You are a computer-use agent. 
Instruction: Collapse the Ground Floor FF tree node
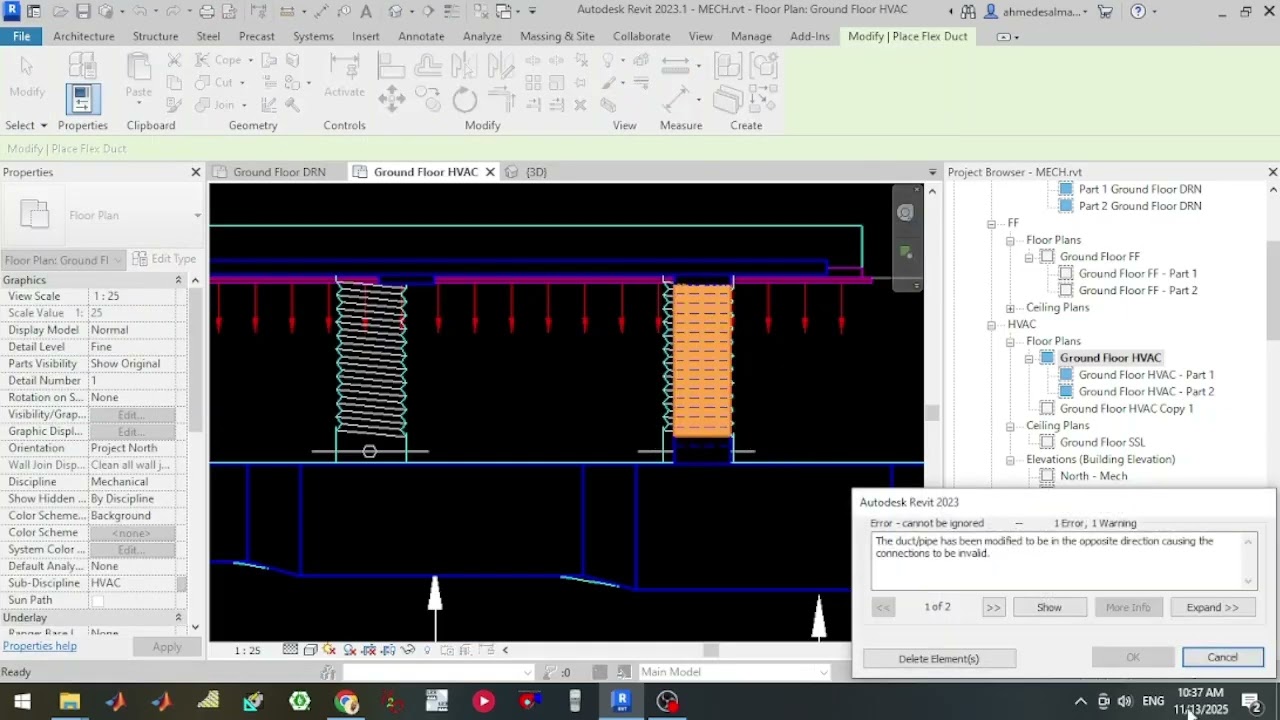coord(1029,257)
